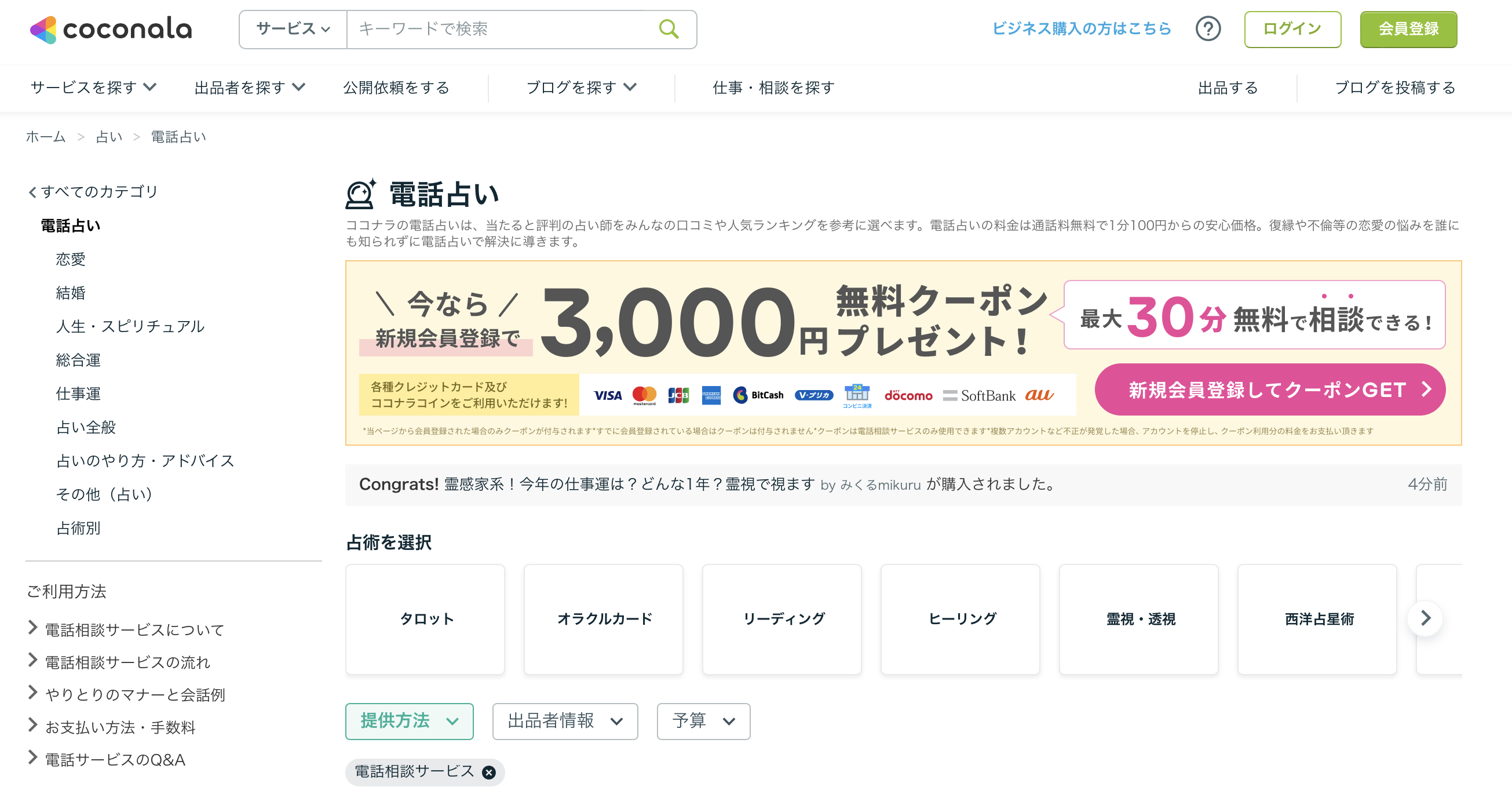Open the help question mark icon

pyautogui.click(x=1207, y=29)
